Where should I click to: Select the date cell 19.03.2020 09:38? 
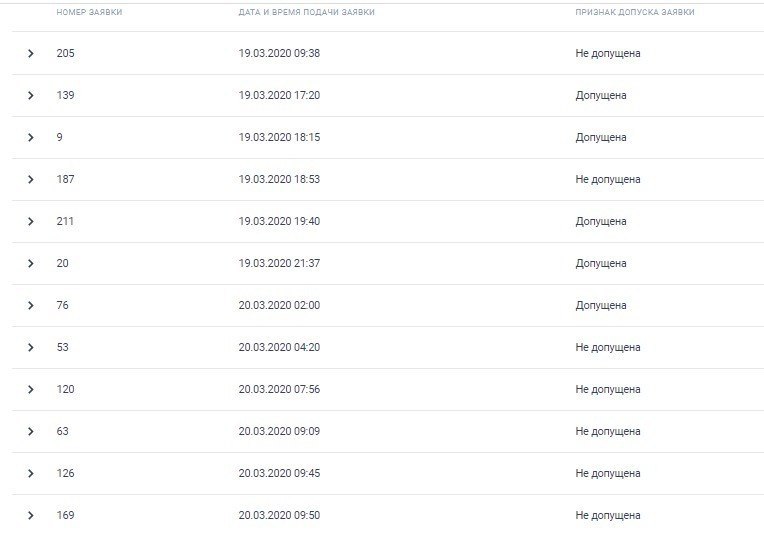(279, 53)
